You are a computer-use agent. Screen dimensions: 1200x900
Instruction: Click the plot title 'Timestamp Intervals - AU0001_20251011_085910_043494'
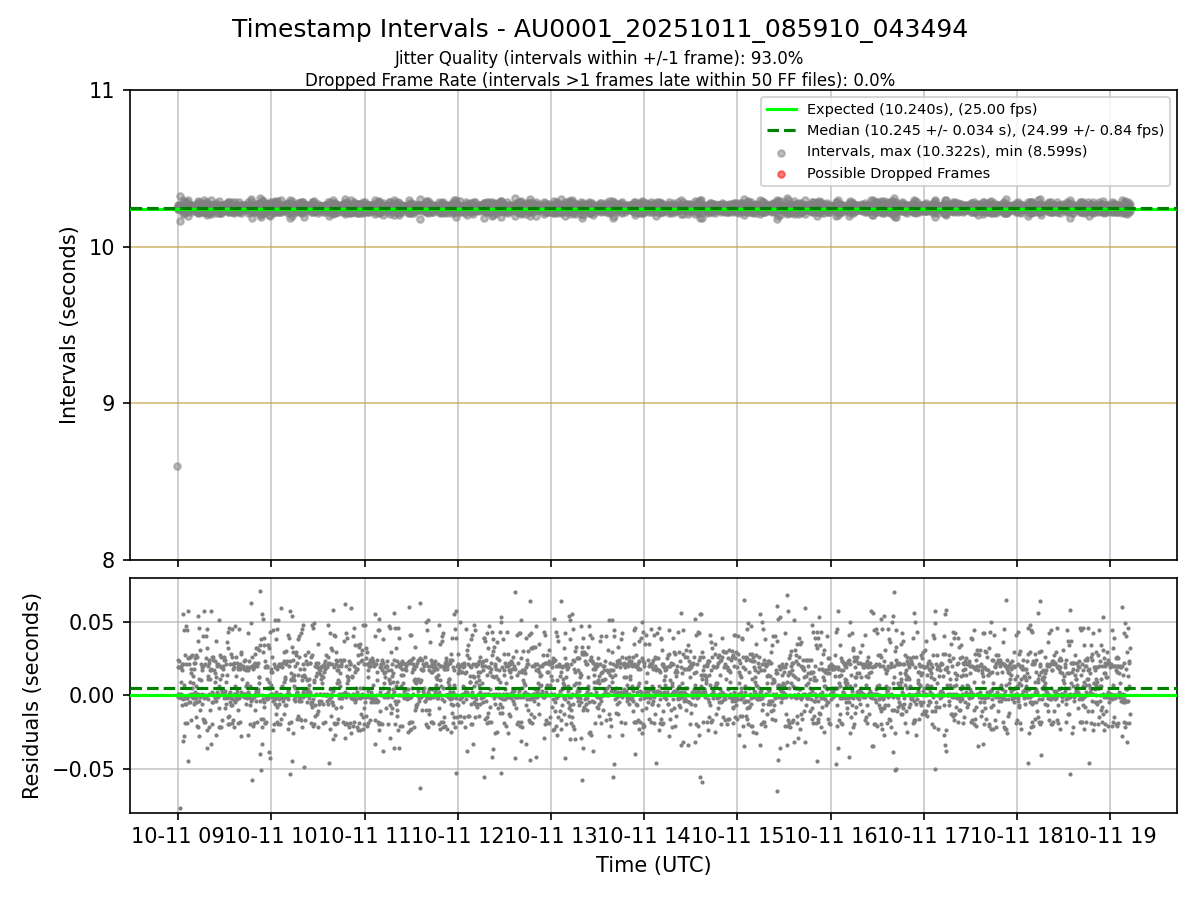coord(600,29)
